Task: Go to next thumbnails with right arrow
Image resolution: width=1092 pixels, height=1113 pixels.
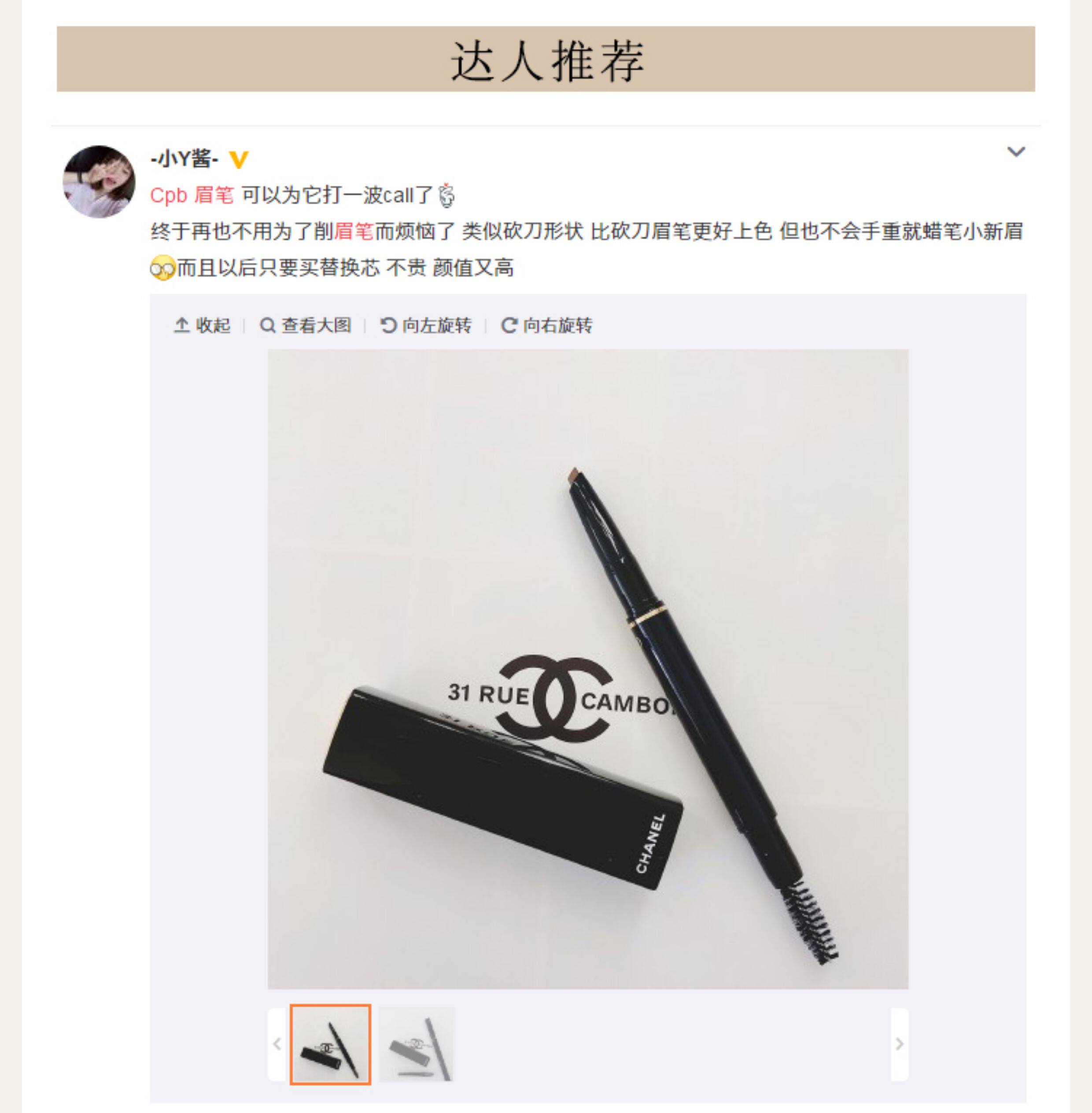Action: point(899,1044)
